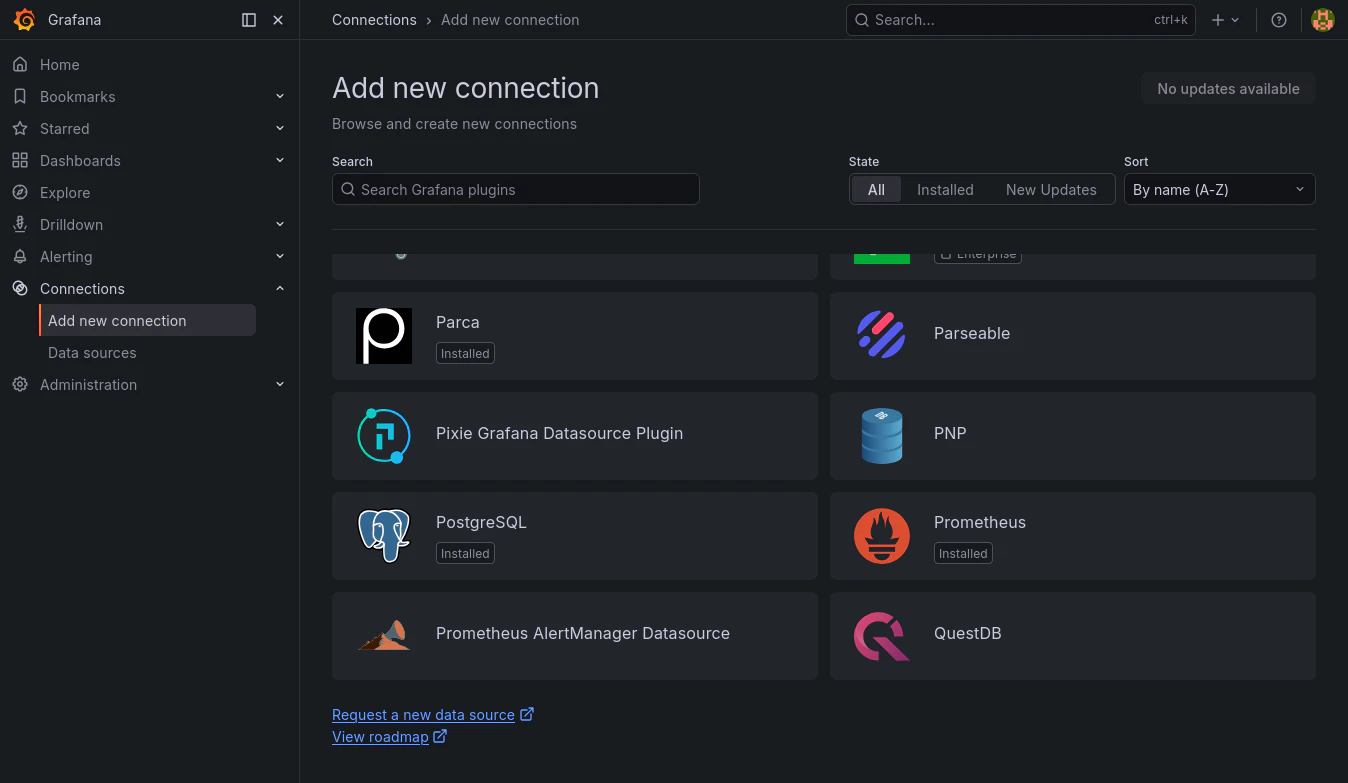Click the No updates available button
The image size is (1348, 783).
coord(1228,89)
